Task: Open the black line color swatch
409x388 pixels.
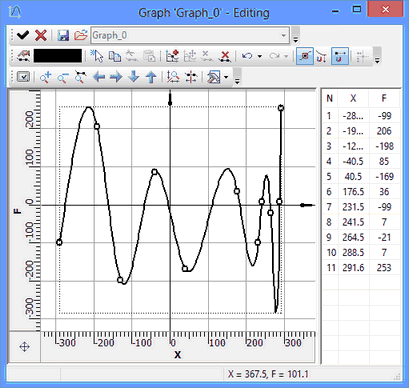Action: tap(58, 56)
